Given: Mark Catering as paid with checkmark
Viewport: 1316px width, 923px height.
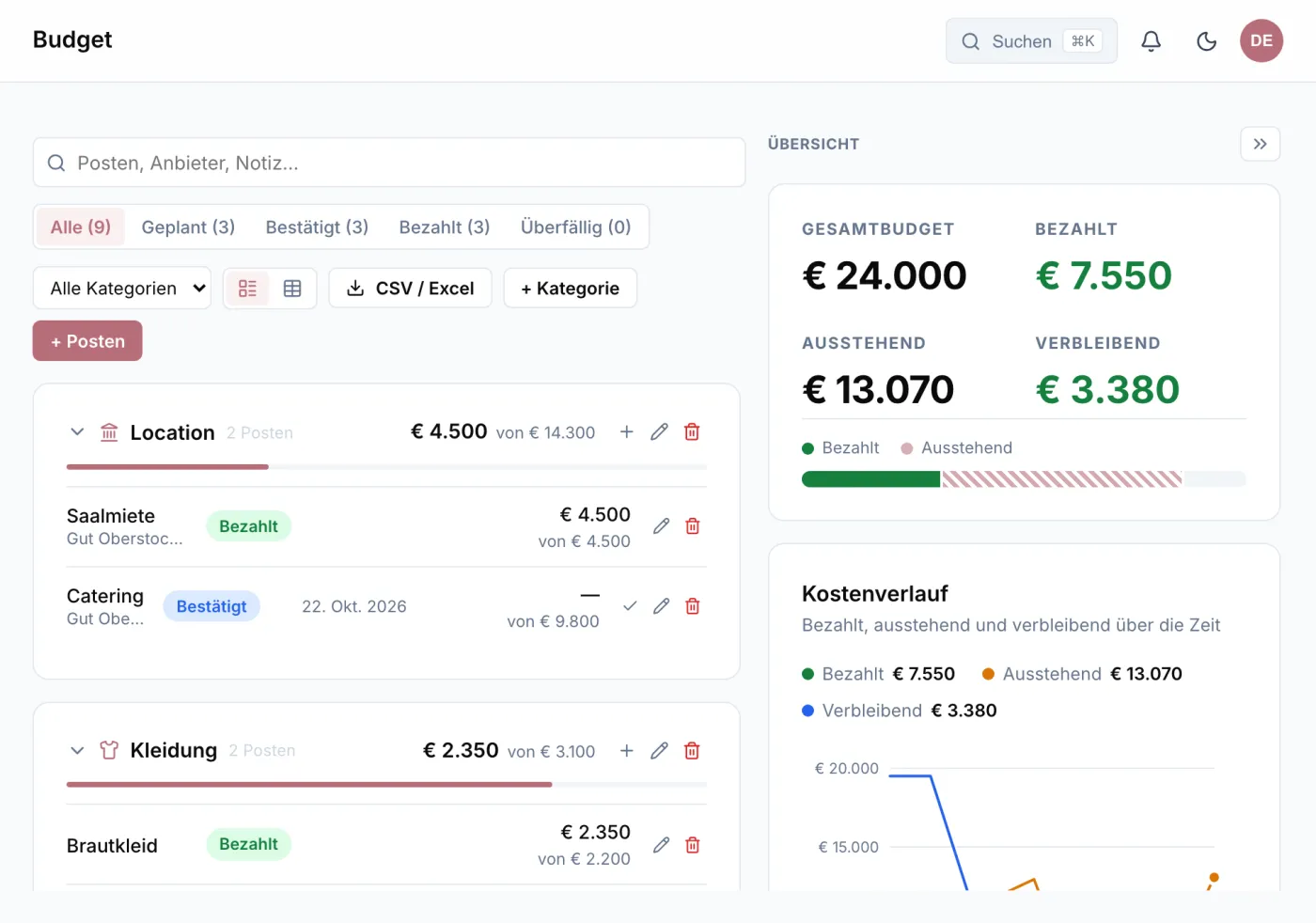Looking at the screenshot, I should (x=630, y=605).
